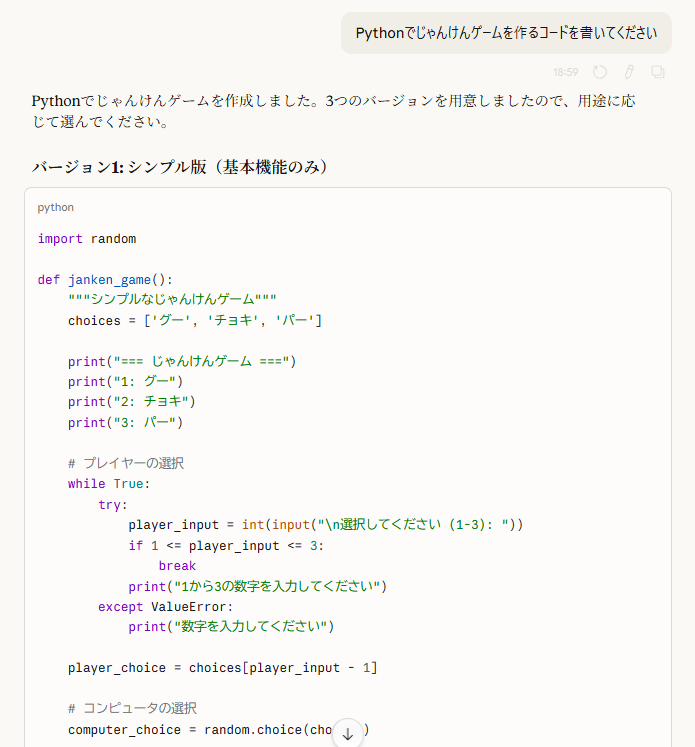Click the line "if 1 <= player_input <= 3:"

[x=226, y=545]
